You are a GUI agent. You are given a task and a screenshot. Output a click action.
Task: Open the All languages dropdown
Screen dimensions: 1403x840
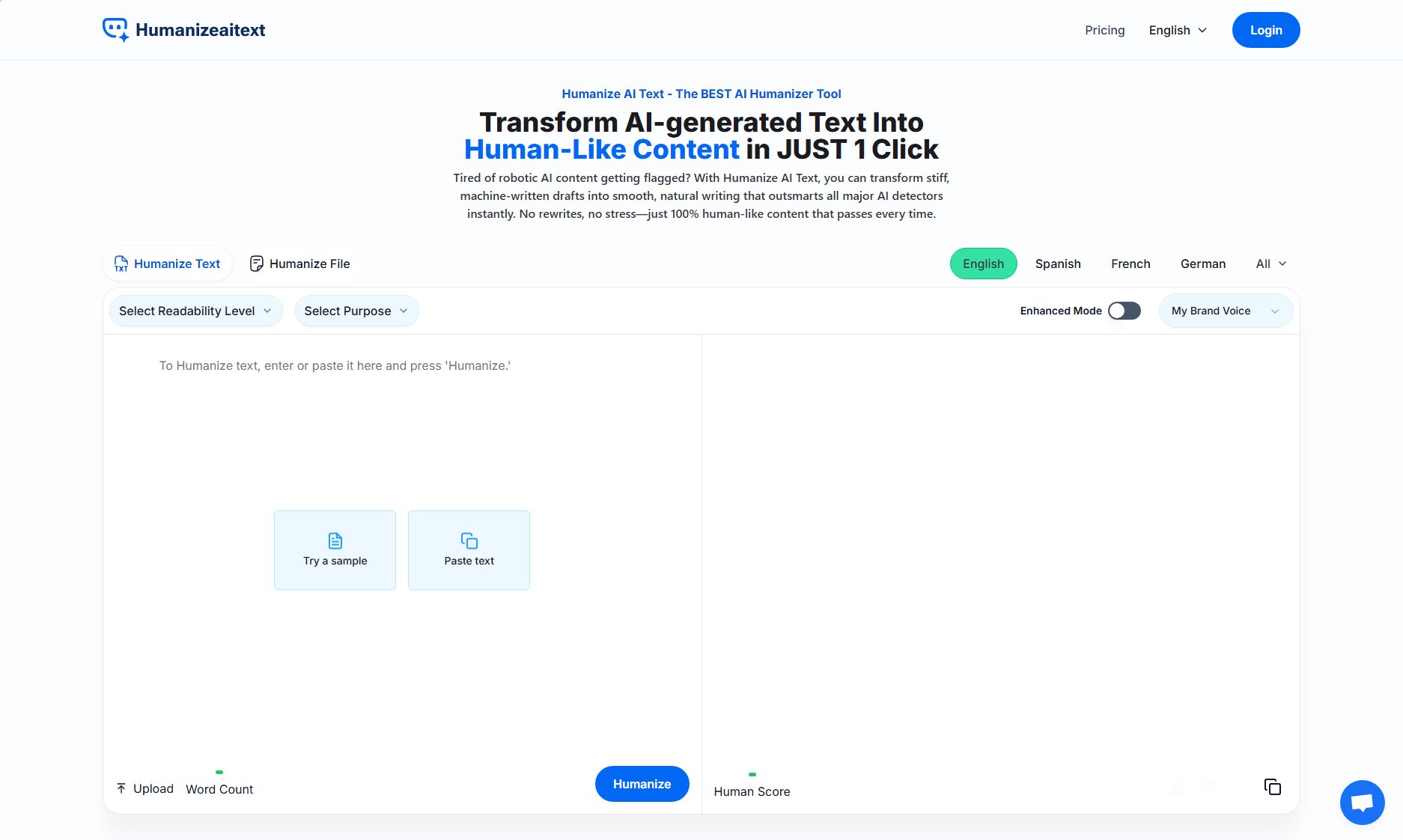(x=1270, y=264)
